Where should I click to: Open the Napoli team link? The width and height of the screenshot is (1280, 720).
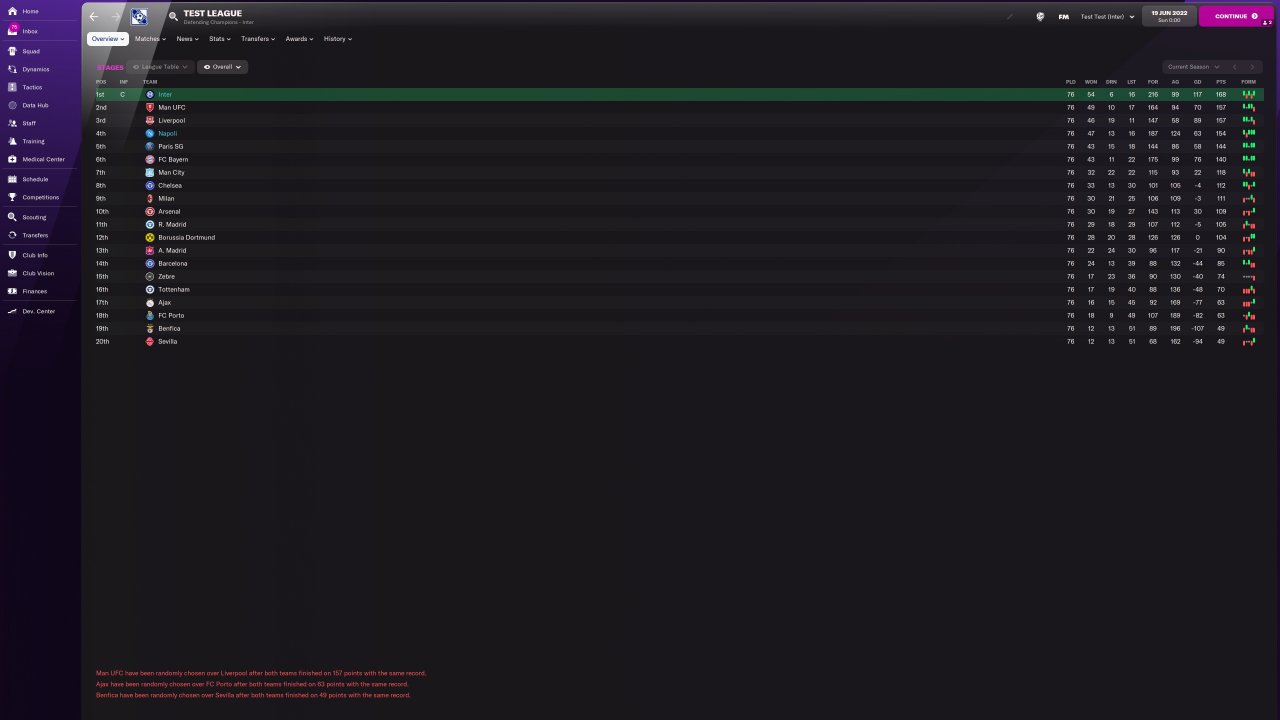click(167, 133)
